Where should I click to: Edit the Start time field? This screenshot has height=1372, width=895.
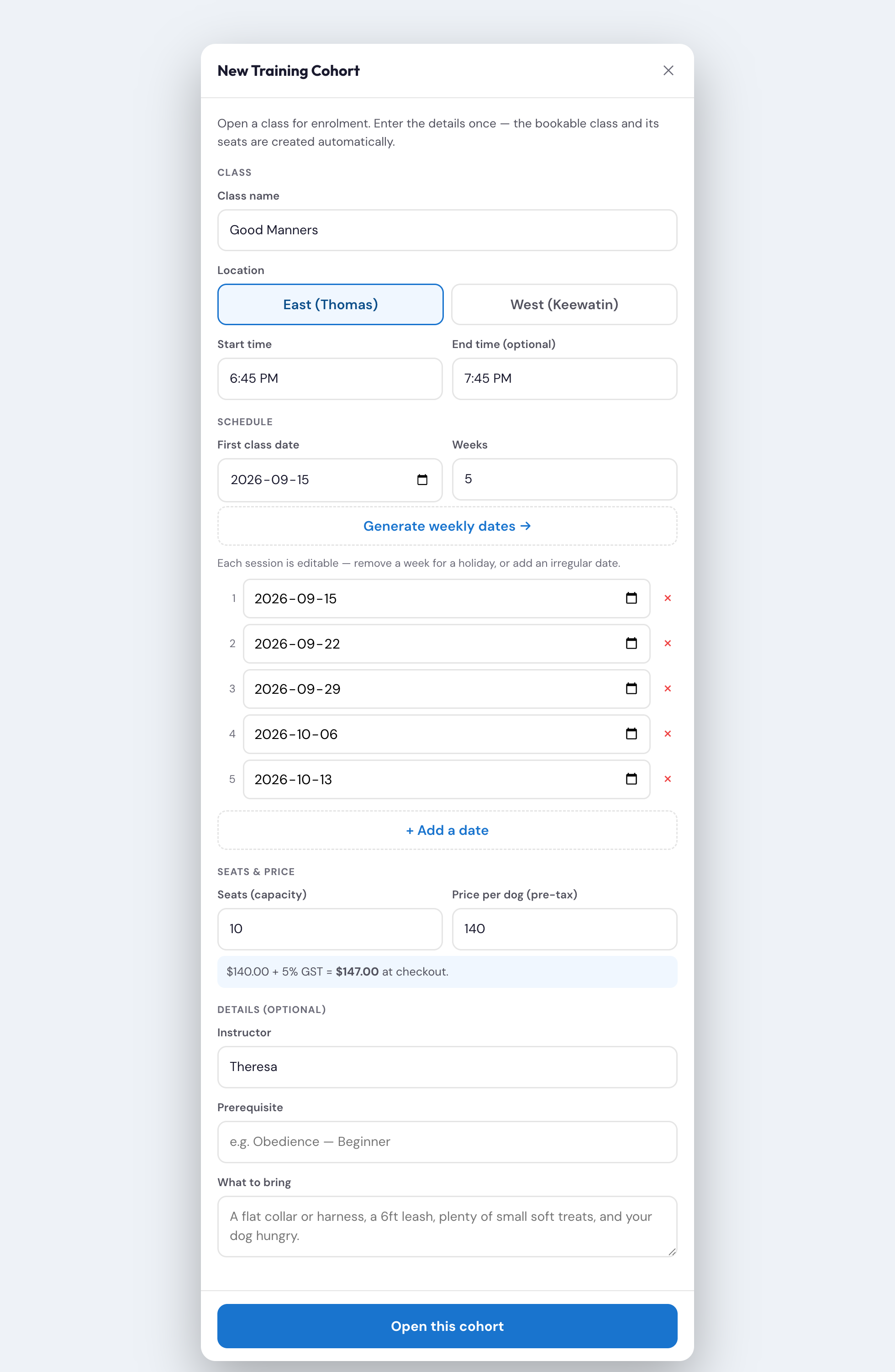330,379
